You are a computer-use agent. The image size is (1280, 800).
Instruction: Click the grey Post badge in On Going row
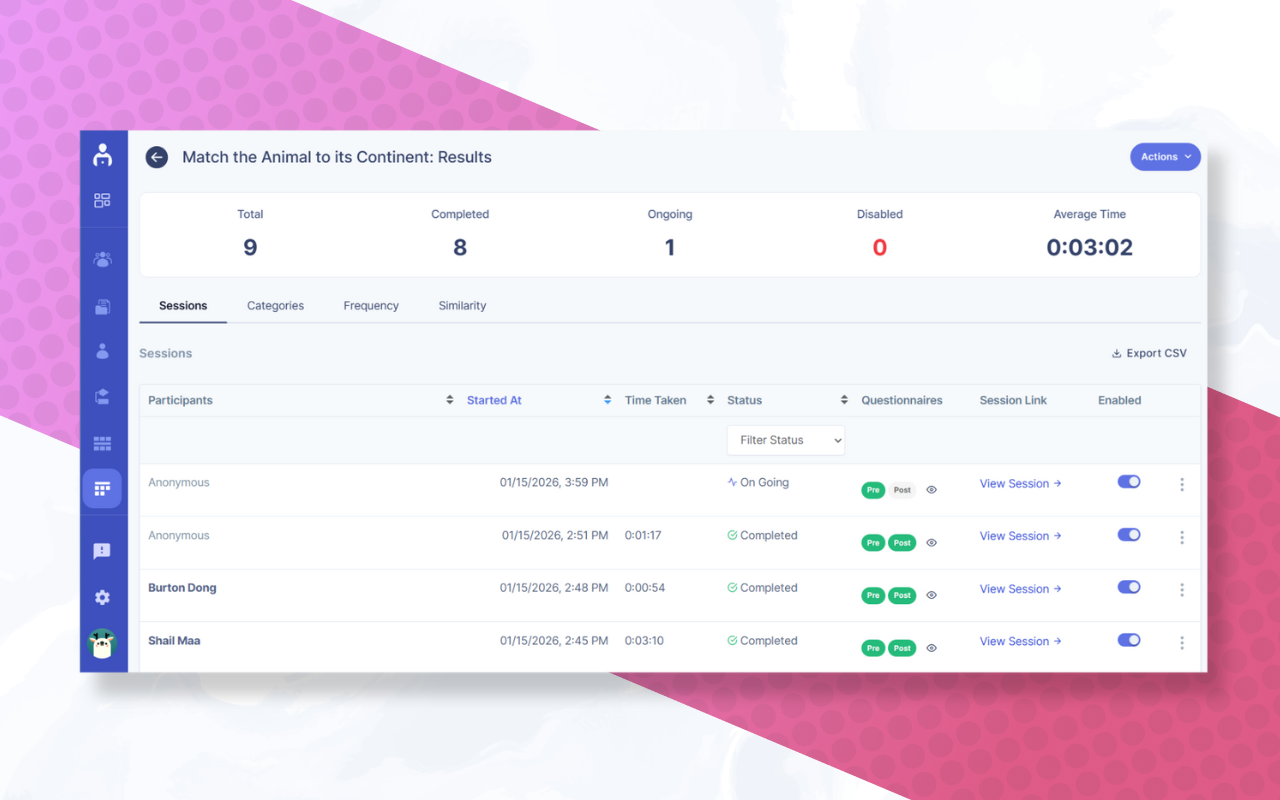[902, 490]
